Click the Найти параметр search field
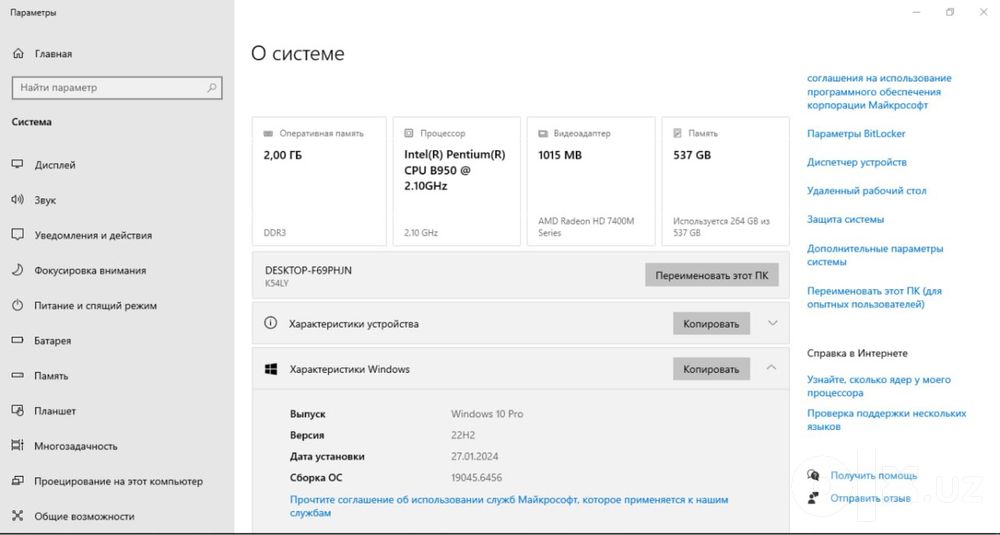This screenshot has height=535, width=1000. pyautogui.click(x=117, y=88)
